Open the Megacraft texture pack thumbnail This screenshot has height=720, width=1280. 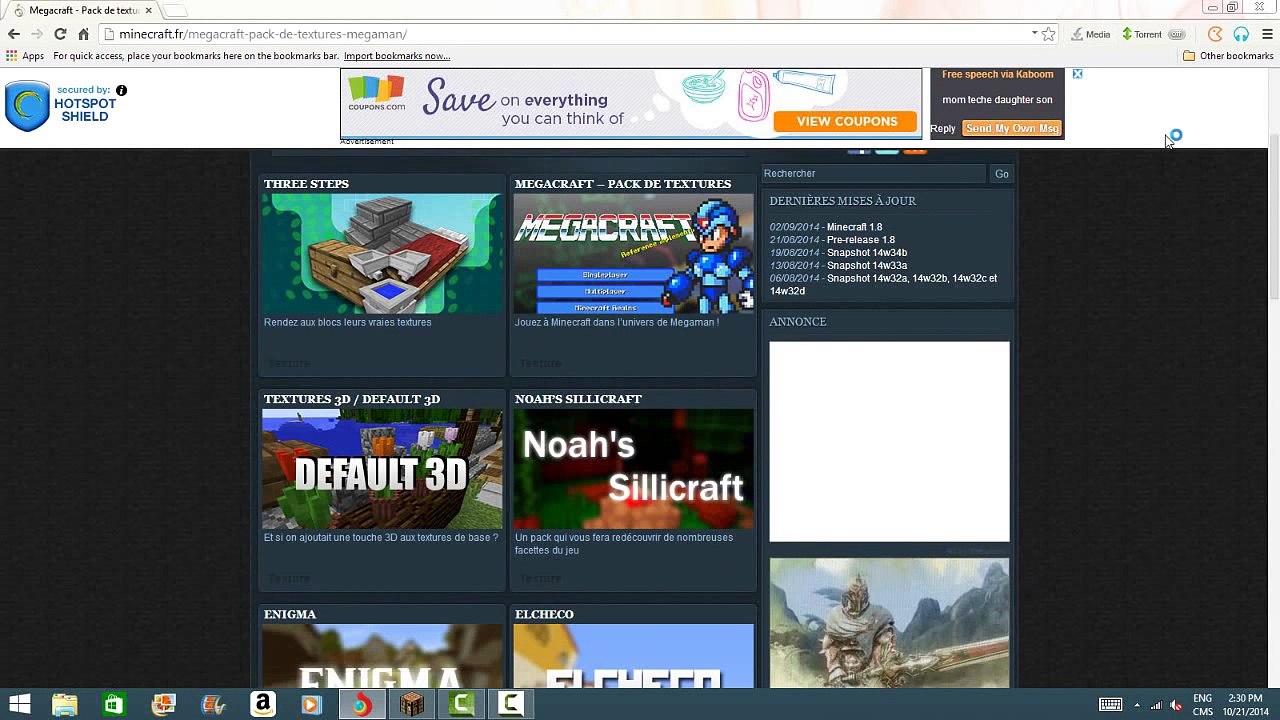[634, 254]
